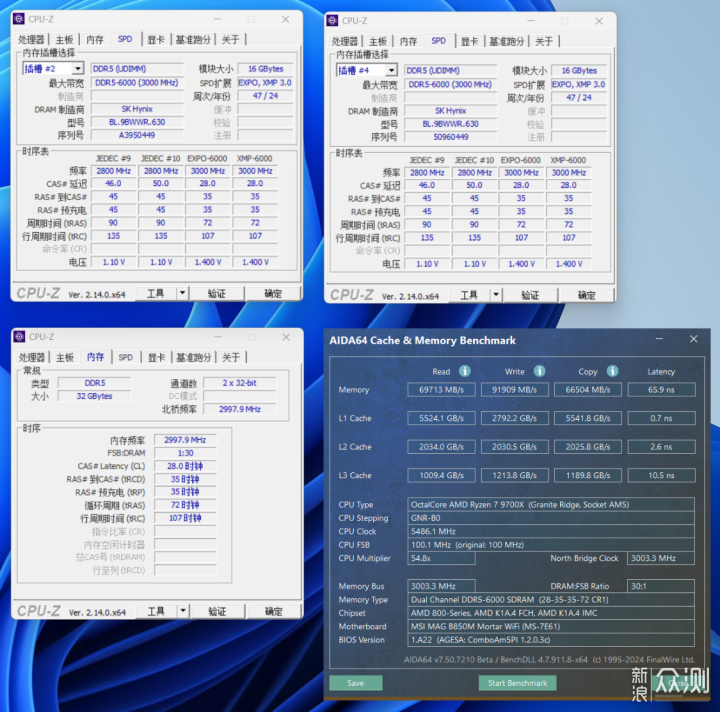Click Memory Latency value 65.9 ns
Image resolution: width=720 pixels, height=712 pixels.
click(661, 390)
